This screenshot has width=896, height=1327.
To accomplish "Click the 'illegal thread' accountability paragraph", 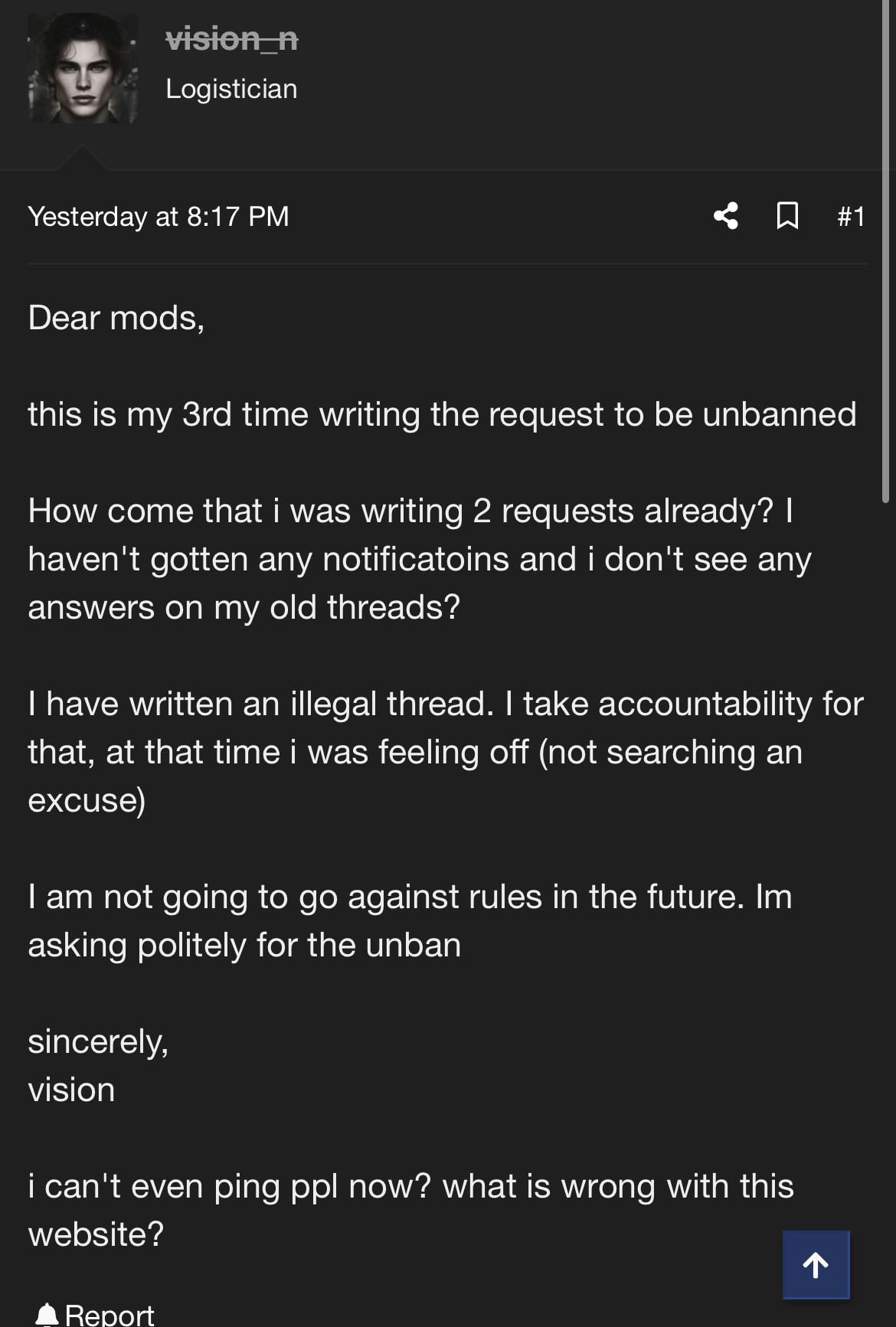I will pos(445,752).
